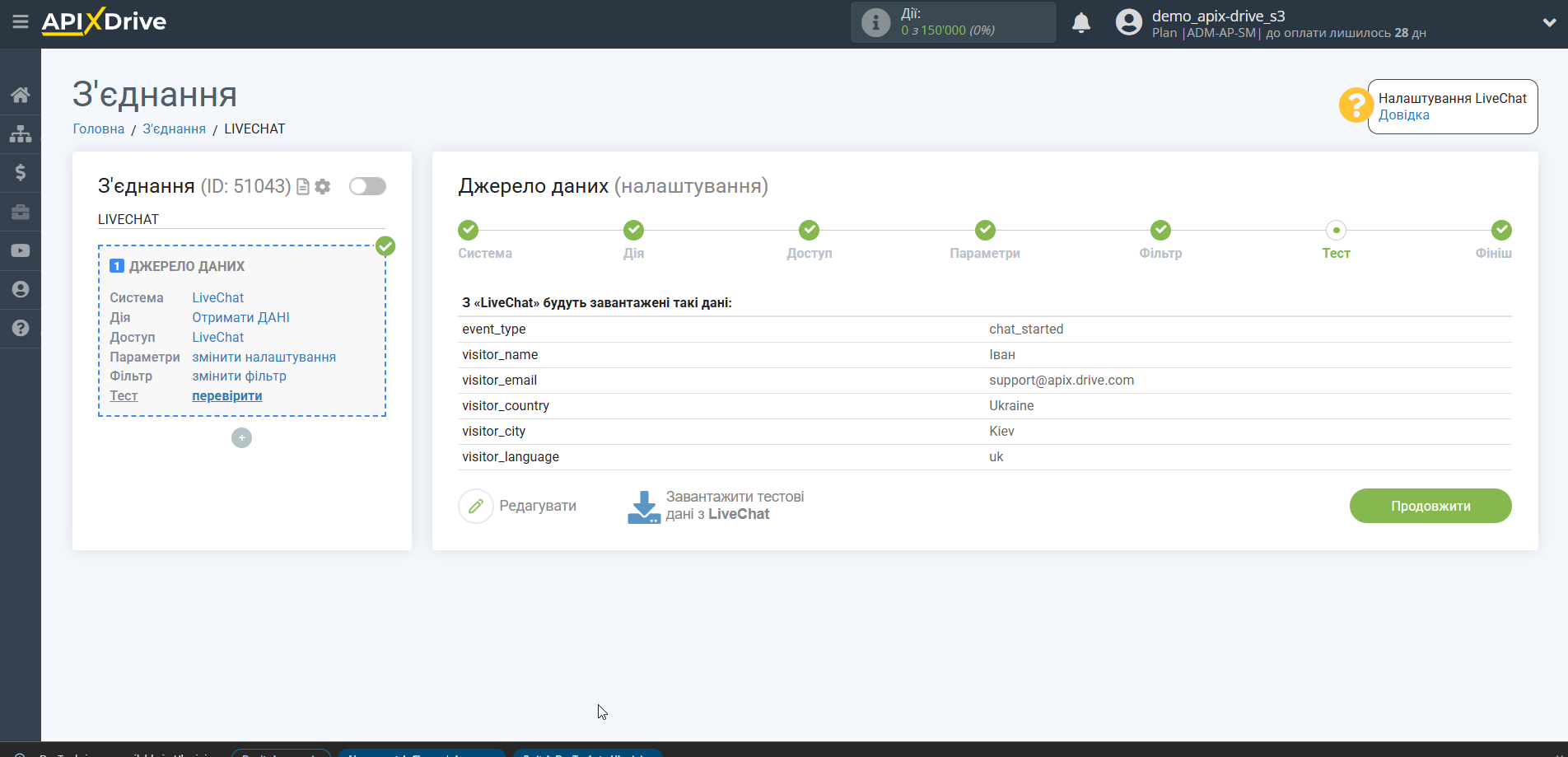Click the Редагувати pencil button
Screen dimensions: 1568x757
[x=518, y=506]
